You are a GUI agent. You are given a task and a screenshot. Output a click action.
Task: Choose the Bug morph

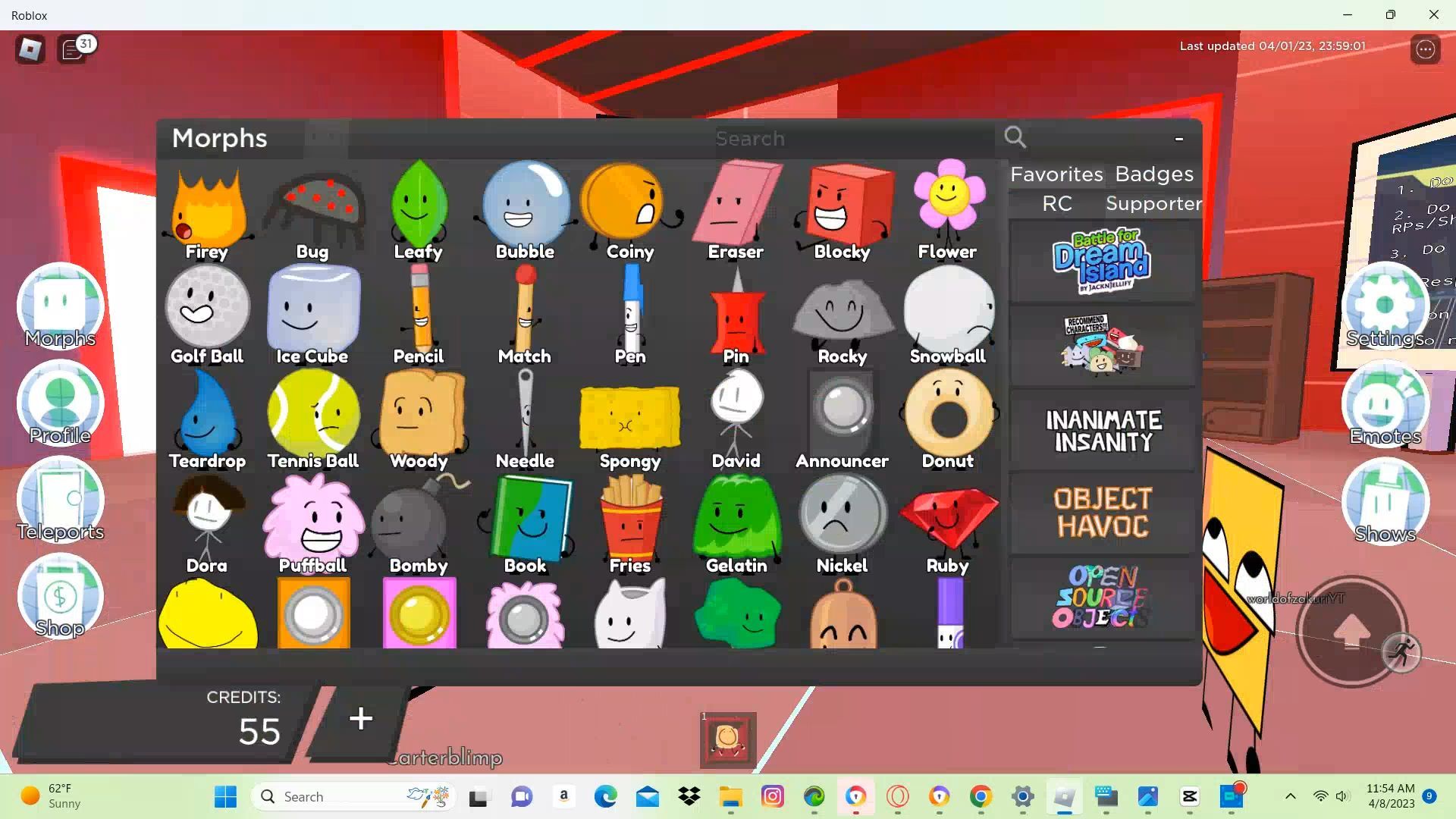click(x=312, y=211)
